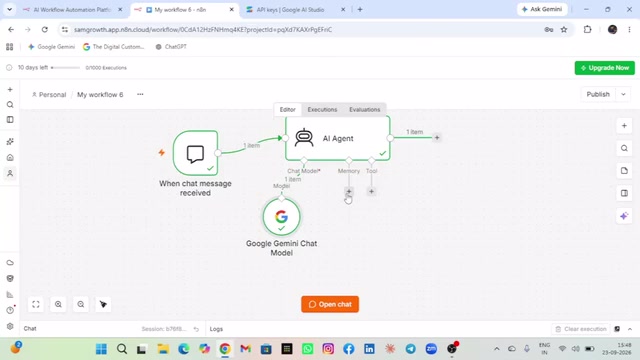This screenshot has width=640, height=360.
Task: Add node with right panel plus button
Action: (624, 126)
